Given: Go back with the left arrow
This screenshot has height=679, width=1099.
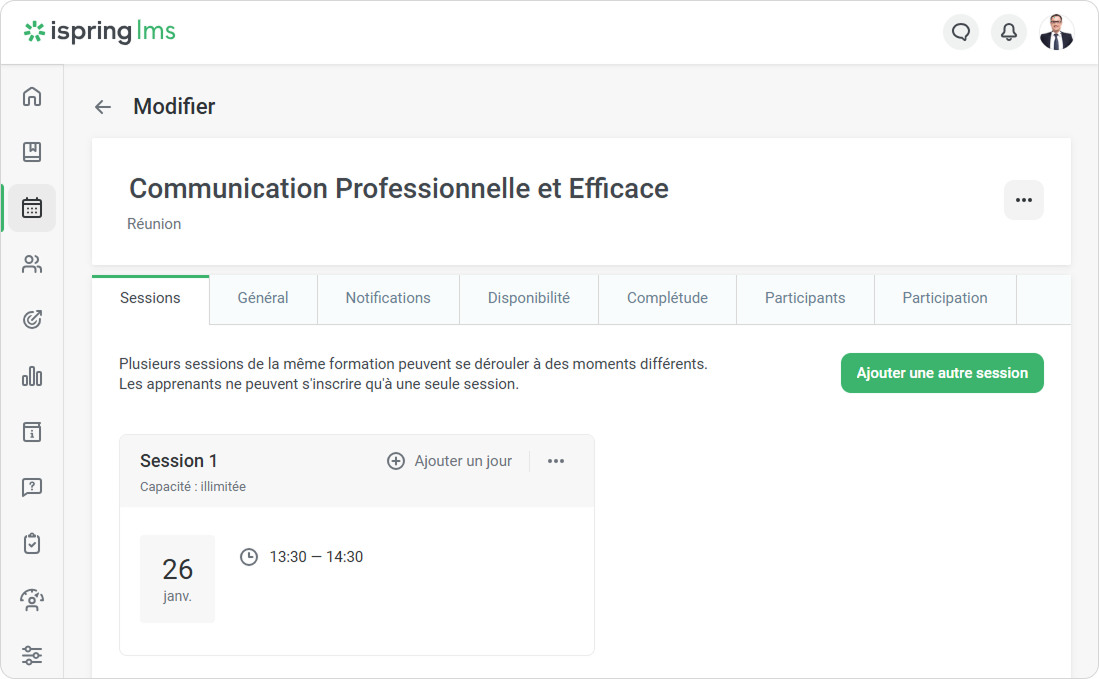Looking at the screenshot, I should pyautogui.click(x=102, y=107).
